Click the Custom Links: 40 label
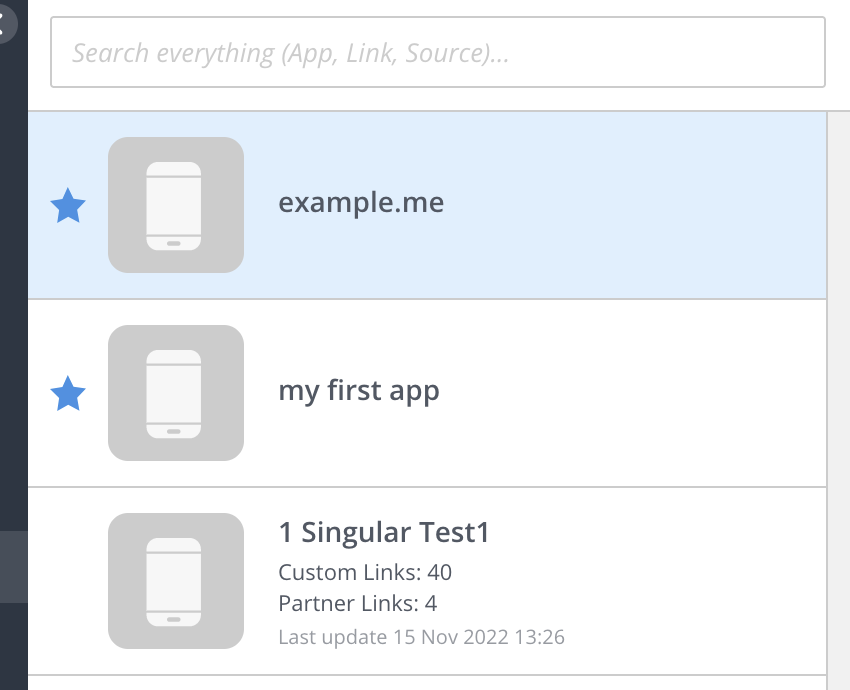 click(364, 572)
